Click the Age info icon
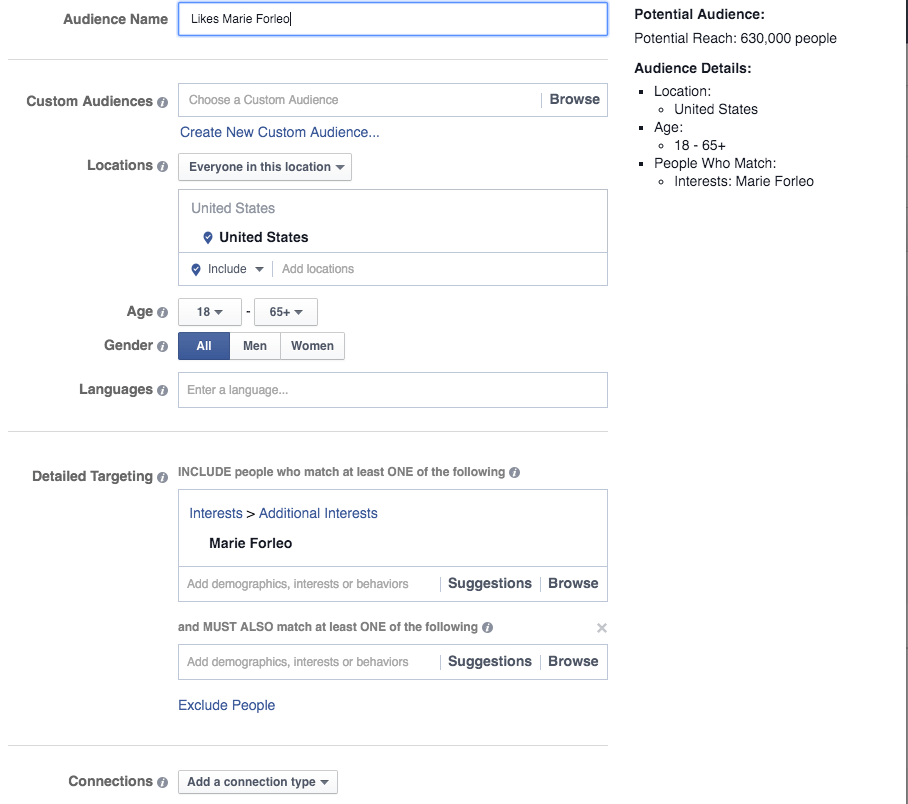 (x=163, y=312)
